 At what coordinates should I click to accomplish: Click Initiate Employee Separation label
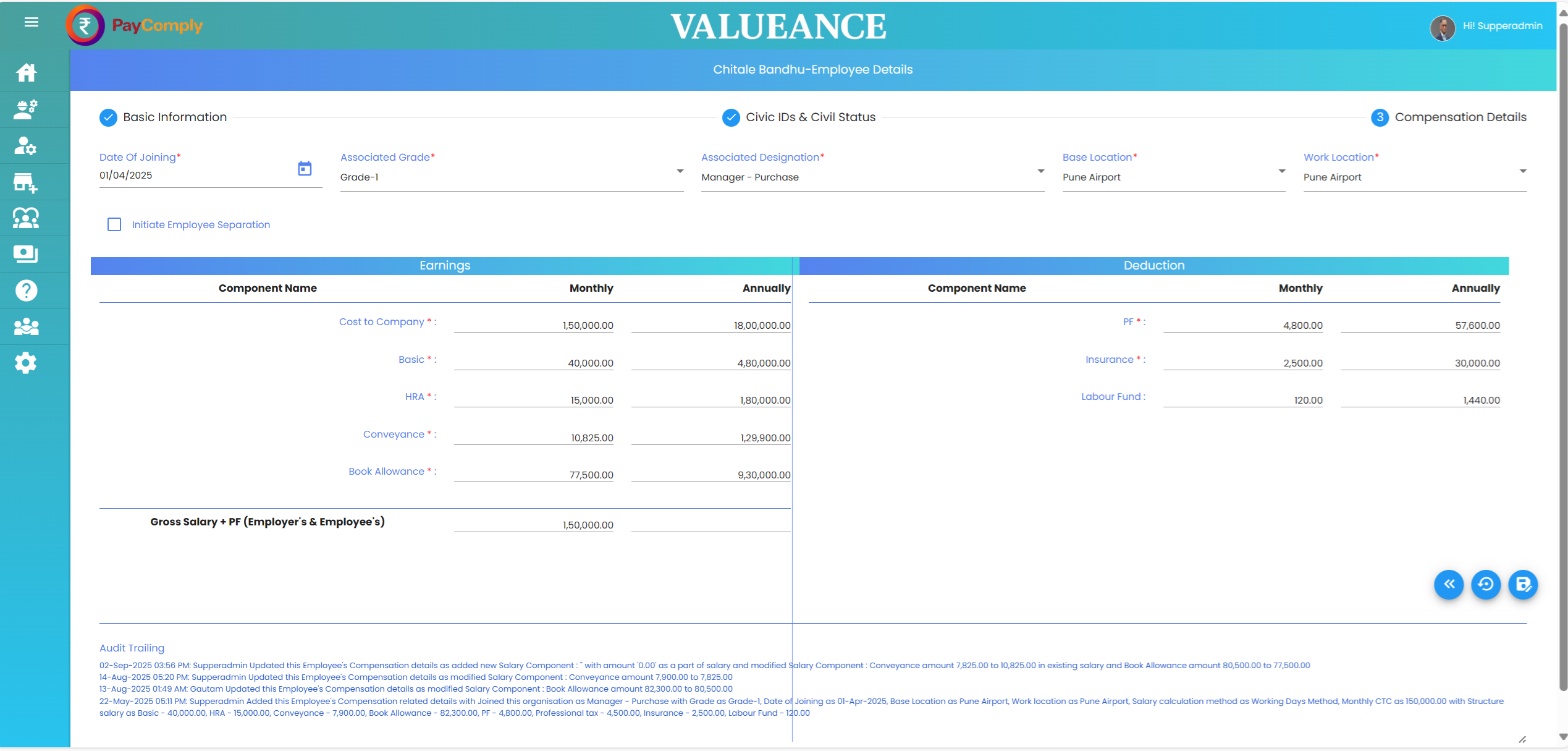click(201, 224)
